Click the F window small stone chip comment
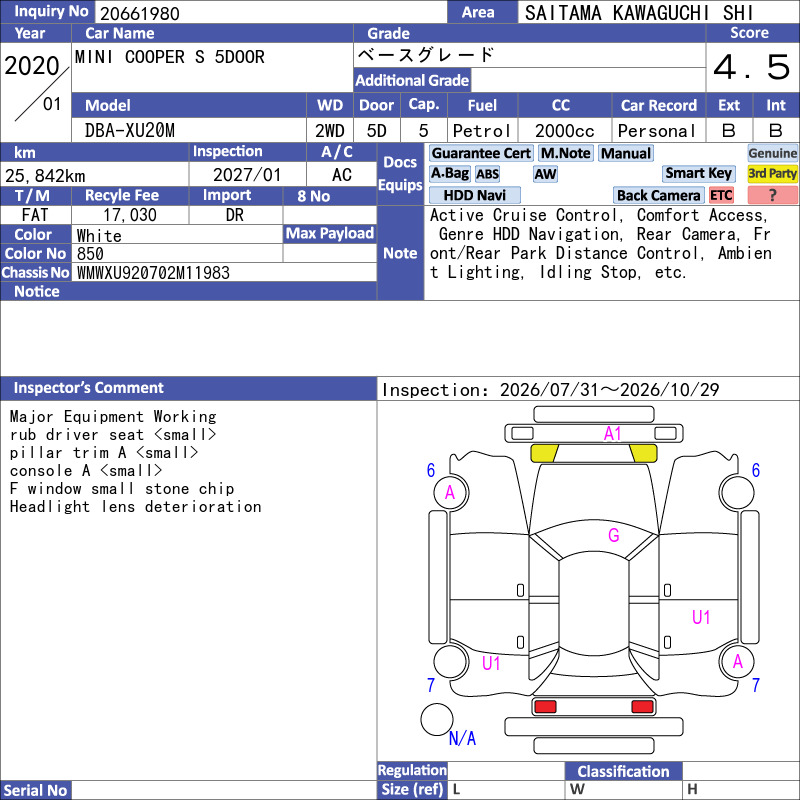Viewport: 800px width, 800px height. click(121, 489)
